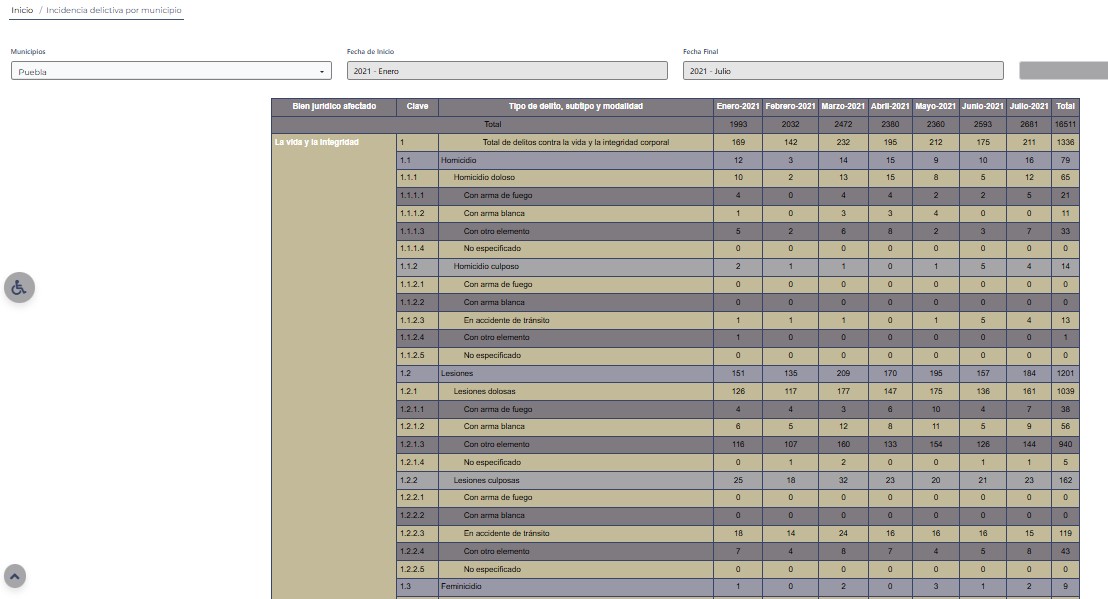Screen dimensions: 1108x599
Task: Click the wheelchair accessibility icon
Action: pos(18,288)
